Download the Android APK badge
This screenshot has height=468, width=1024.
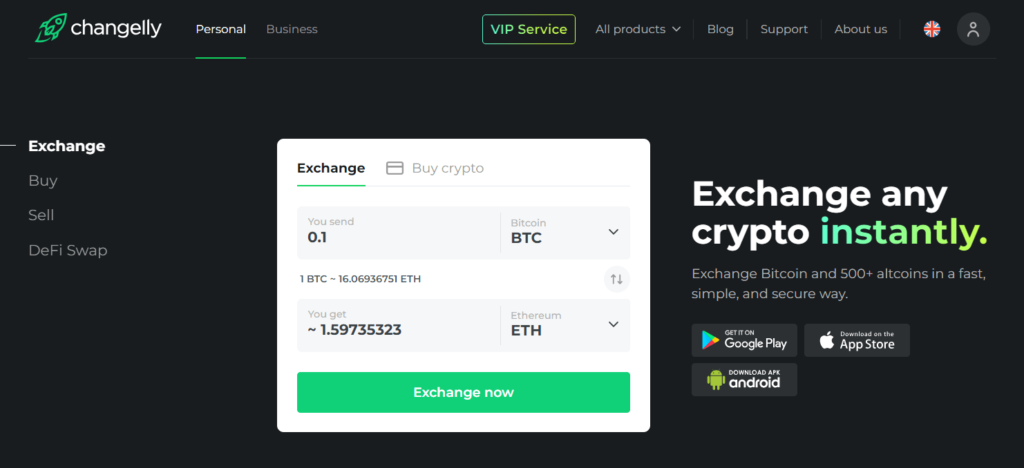click(x=744, y=379)
